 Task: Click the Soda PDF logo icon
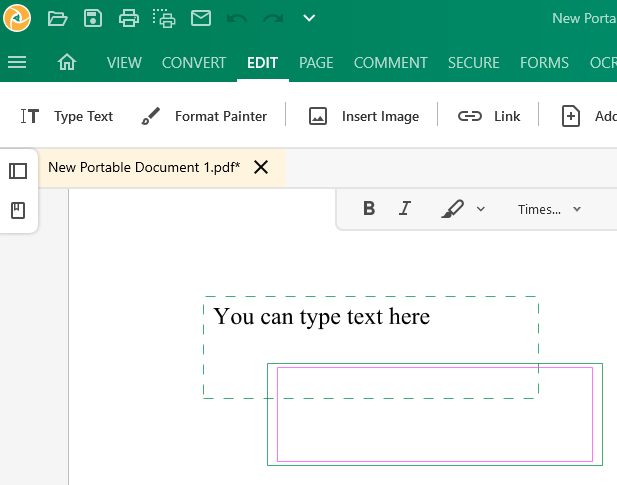17,18
